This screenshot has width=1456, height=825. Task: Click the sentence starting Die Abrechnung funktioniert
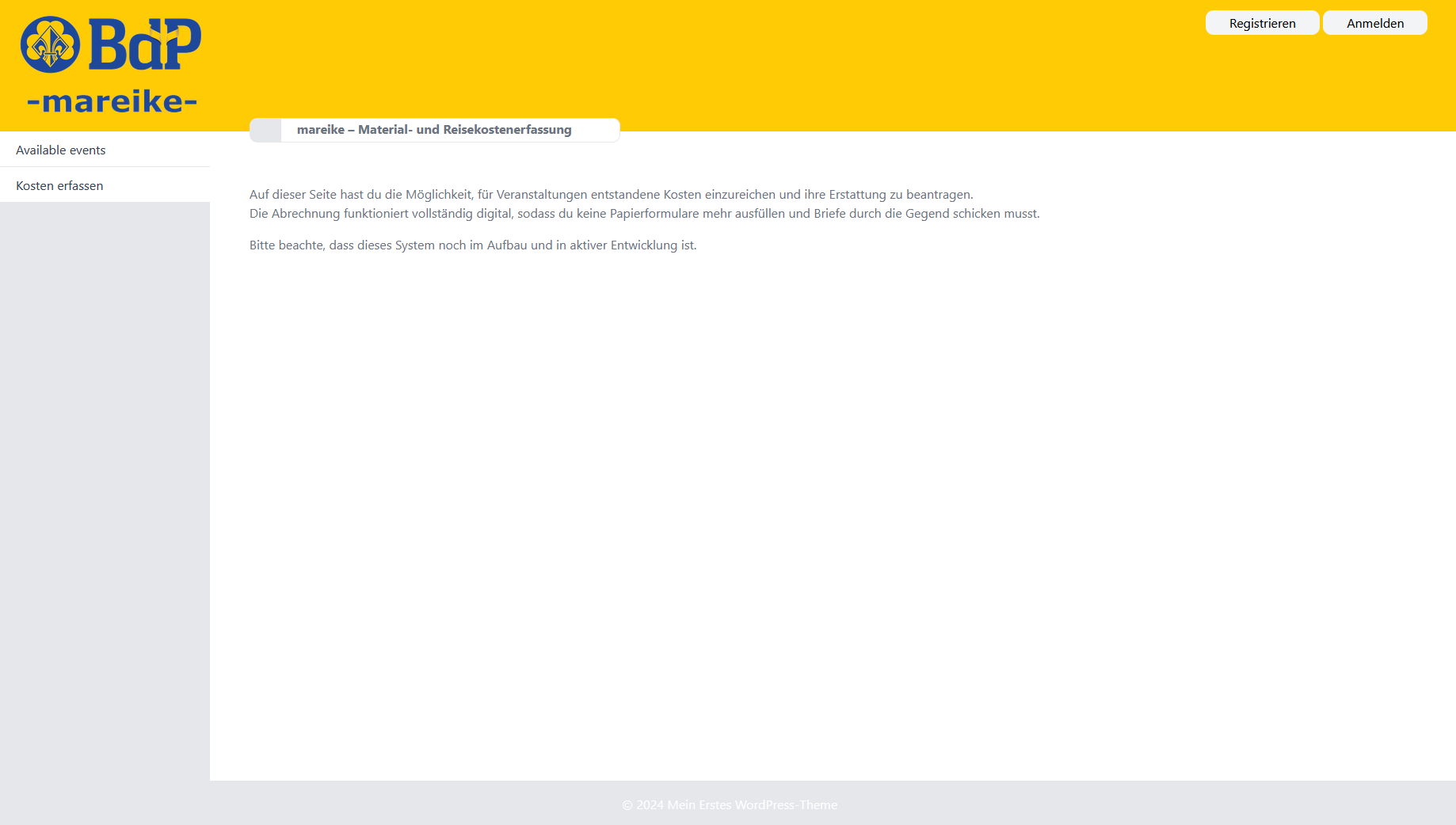pyautogui.click(x=644, y=214)
